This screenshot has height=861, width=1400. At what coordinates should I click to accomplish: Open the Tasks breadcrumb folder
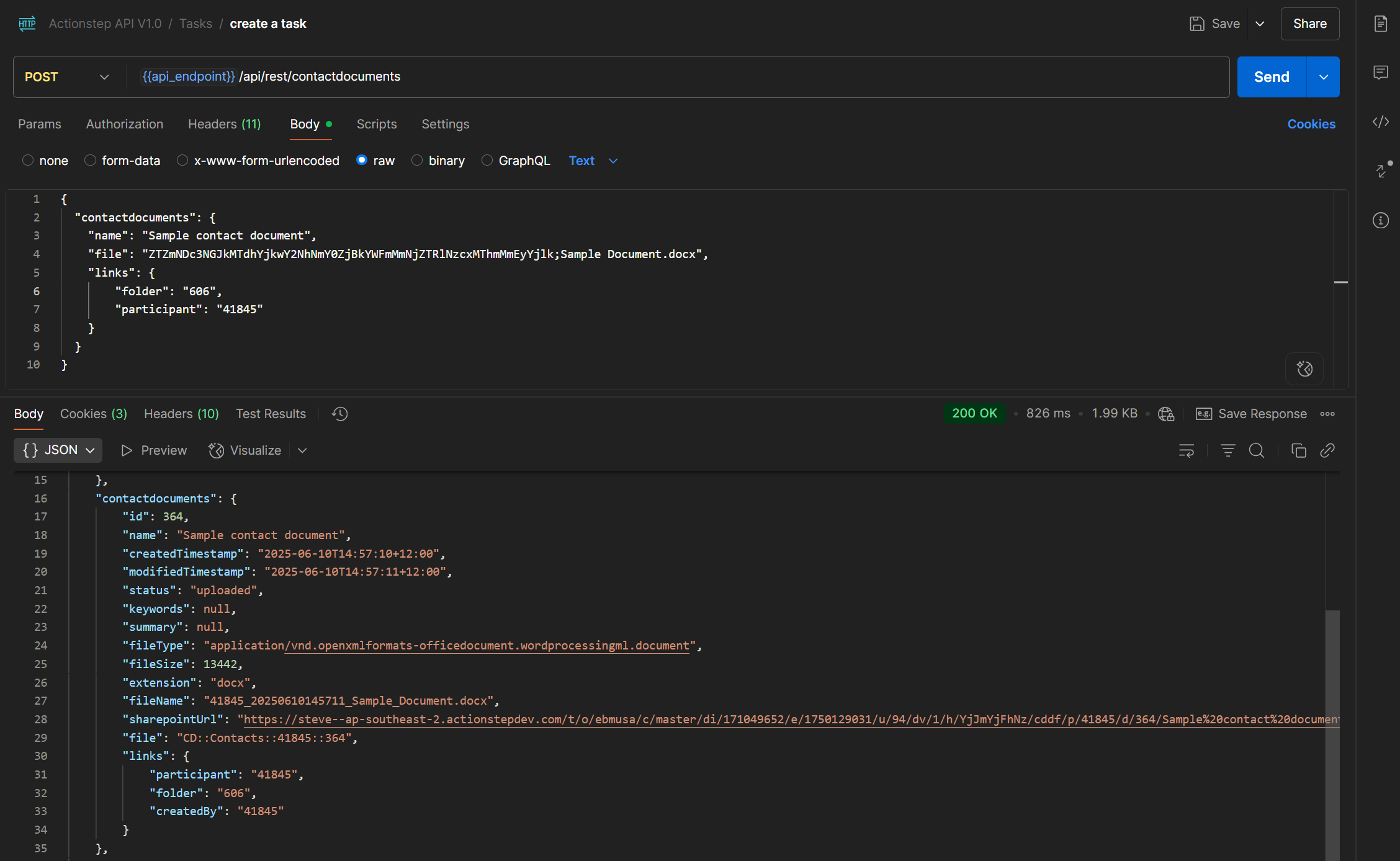pos(195,24)
